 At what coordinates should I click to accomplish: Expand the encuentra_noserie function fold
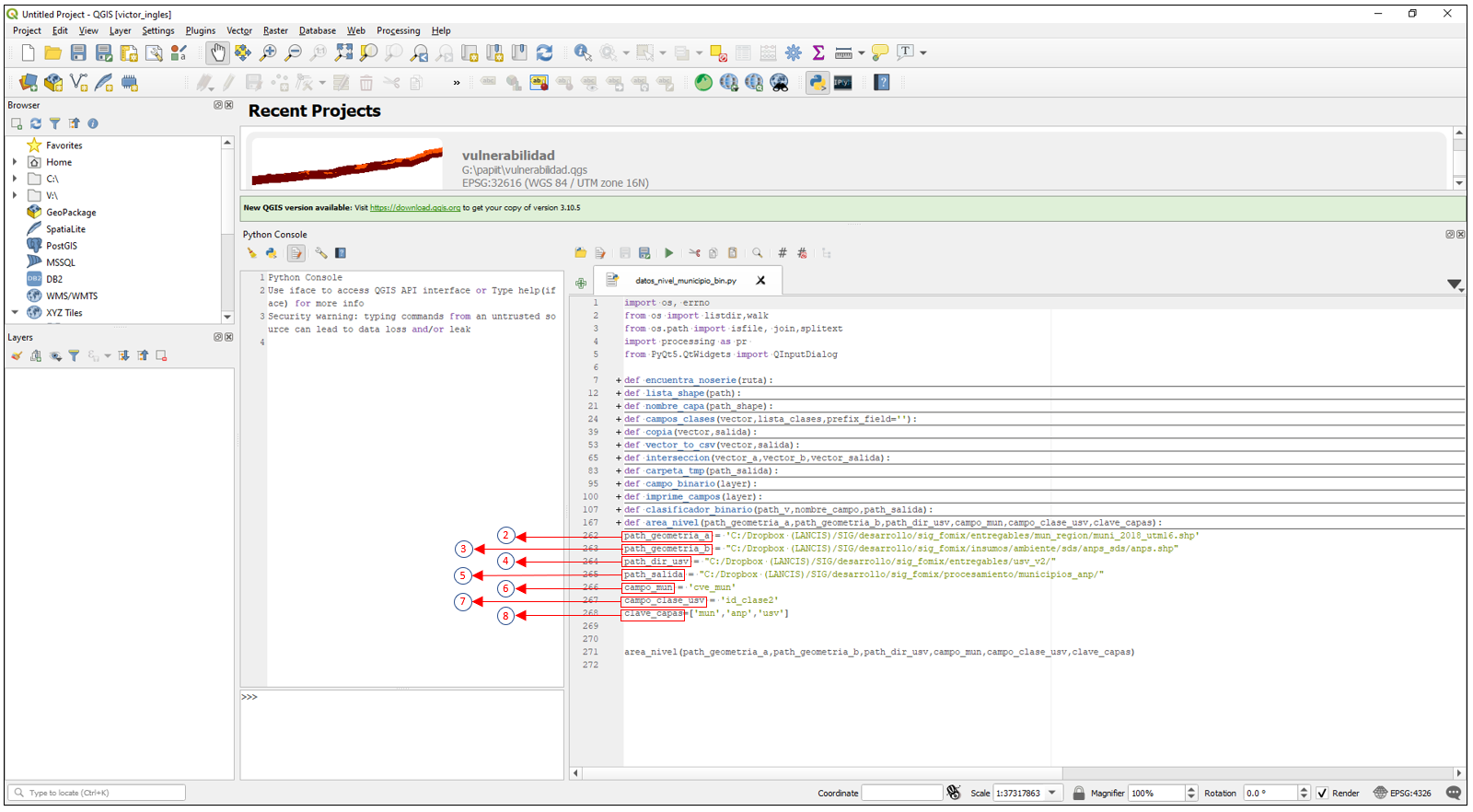pos(619,380)
